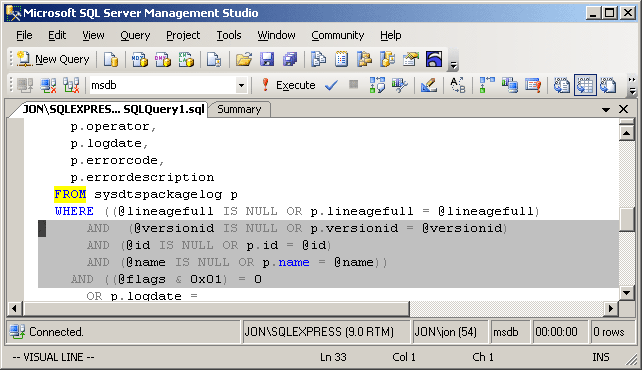Toggle SQLCMD Mode icon
The height and width of the screenshot is (370, 642).
coord(533,85)
